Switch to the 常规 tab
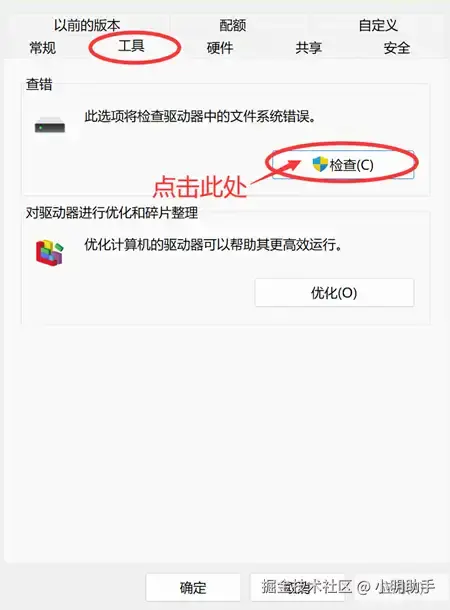 [x=43, y=48]
